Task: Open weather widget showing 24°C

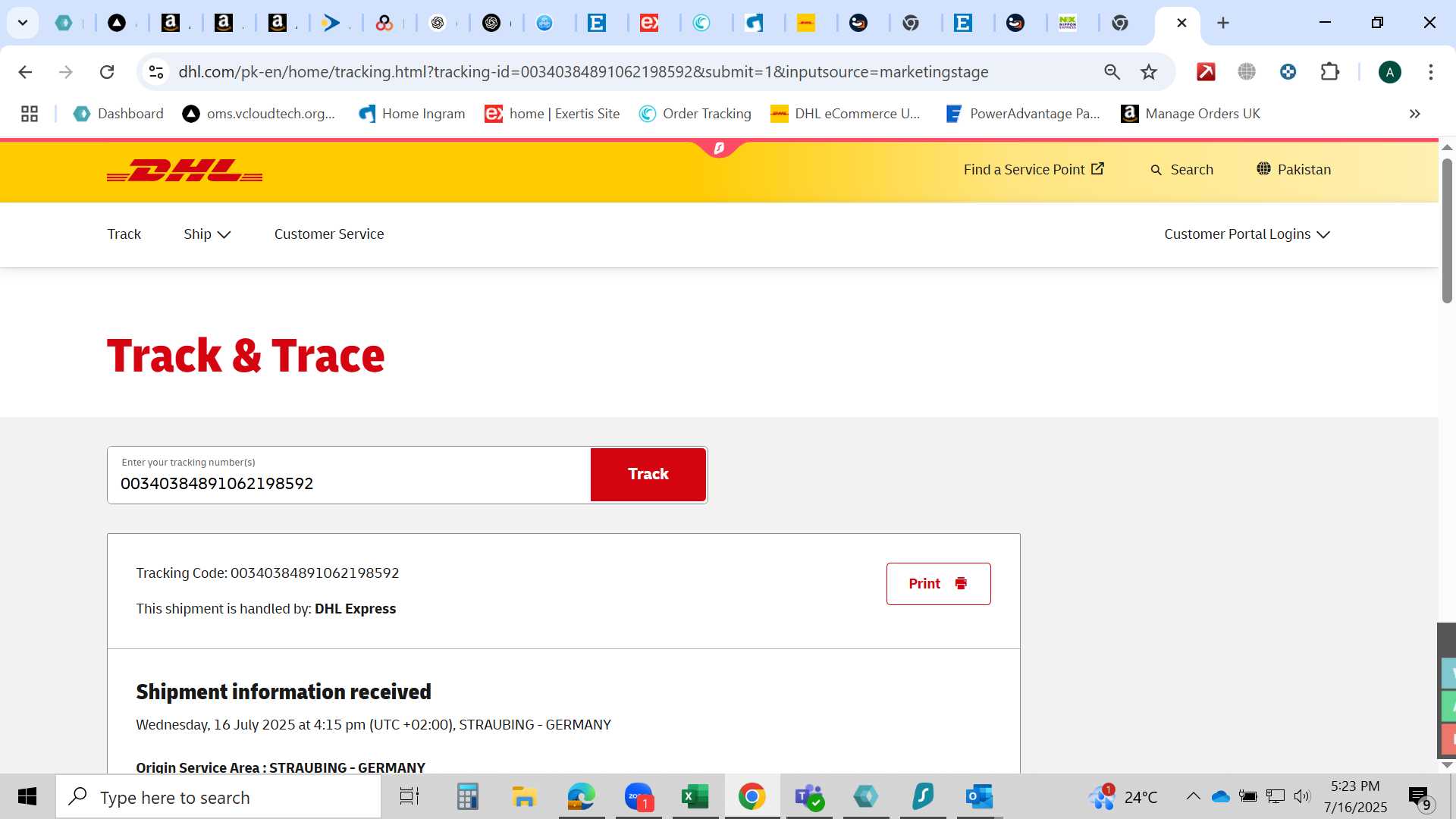Action: [1123, 797]
